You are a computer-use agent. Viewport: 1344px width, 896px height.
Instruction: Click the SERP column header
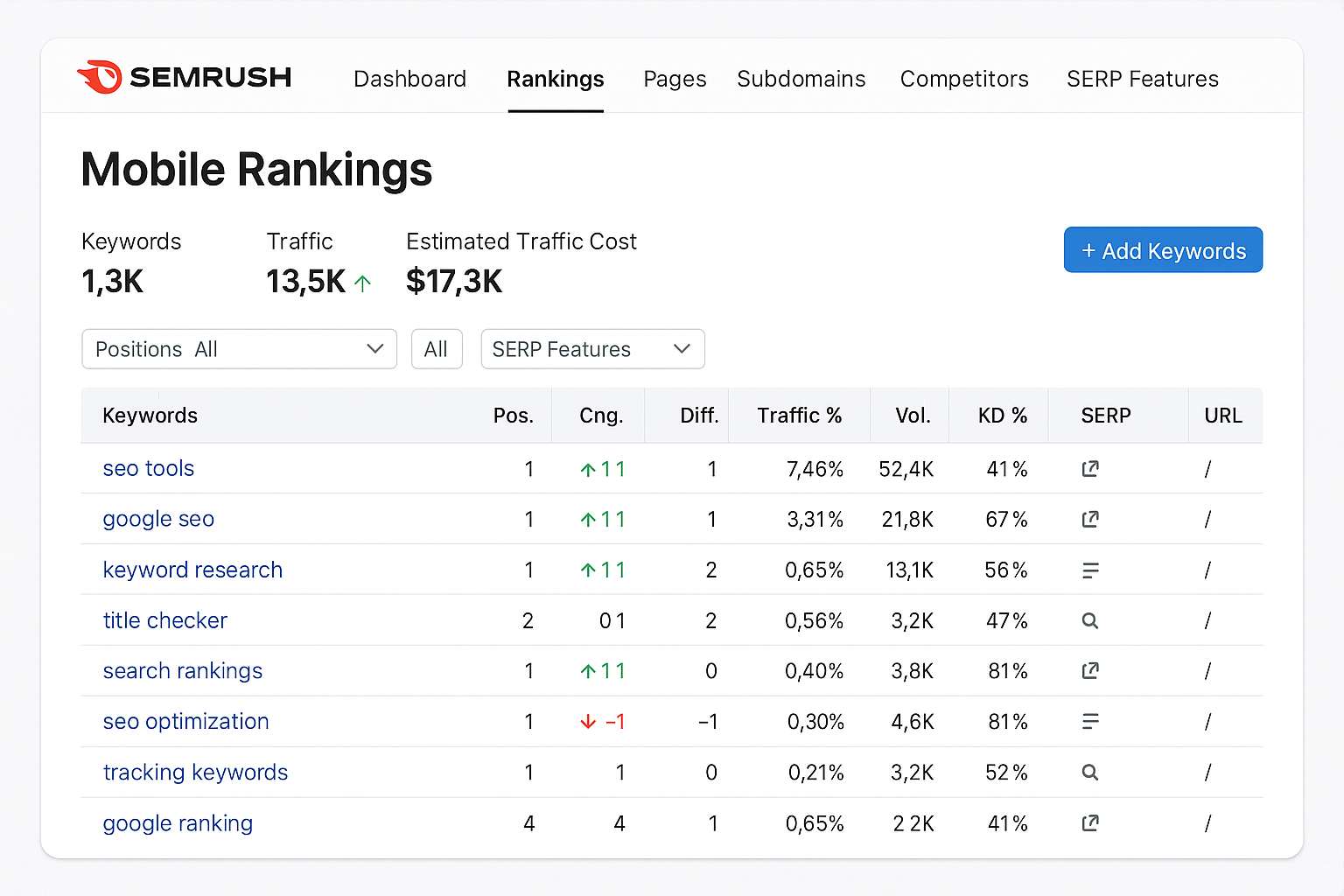tap(1106, 416)
